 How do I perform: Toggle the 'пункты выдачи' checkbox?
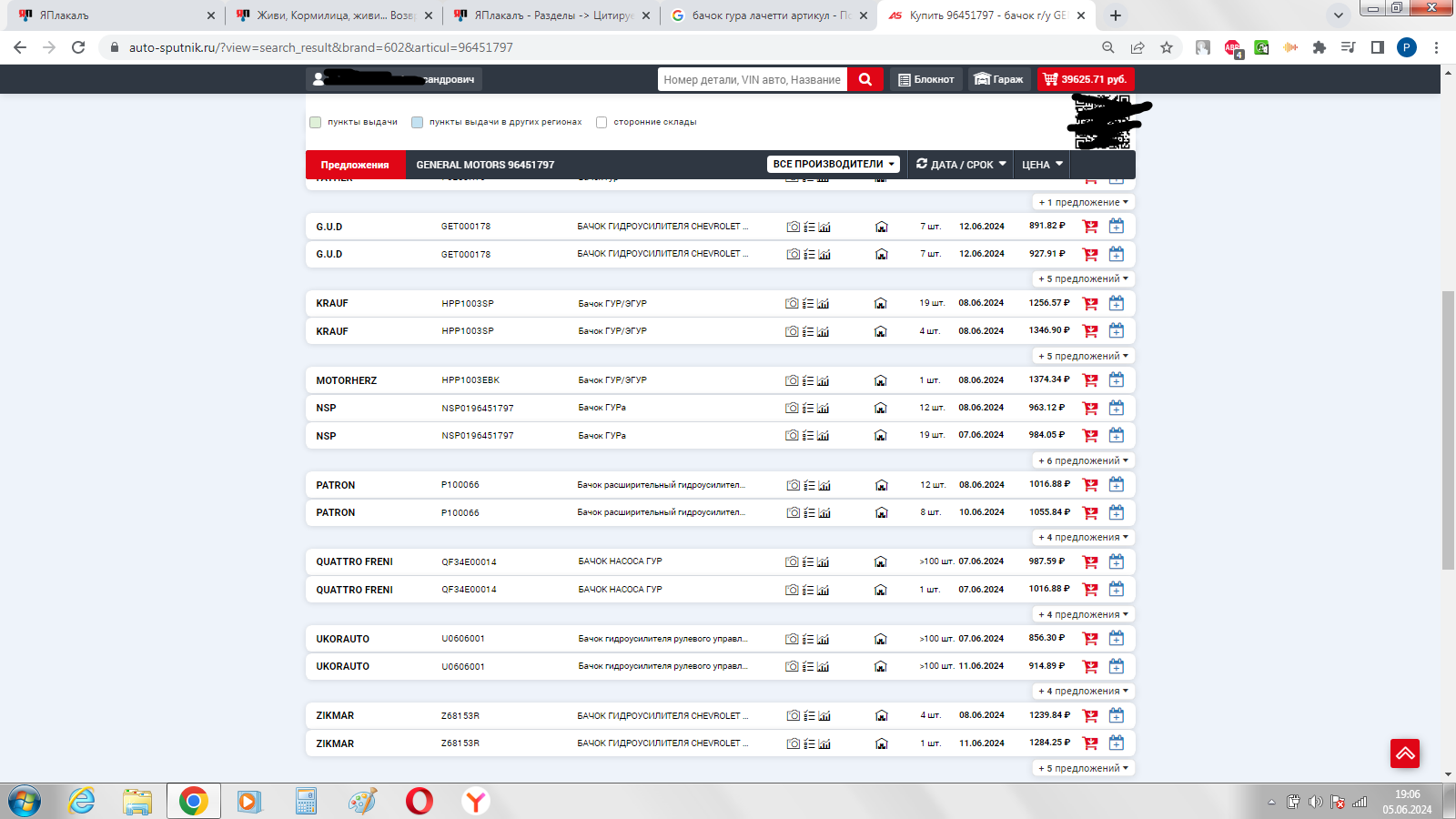tap(316, 122)
